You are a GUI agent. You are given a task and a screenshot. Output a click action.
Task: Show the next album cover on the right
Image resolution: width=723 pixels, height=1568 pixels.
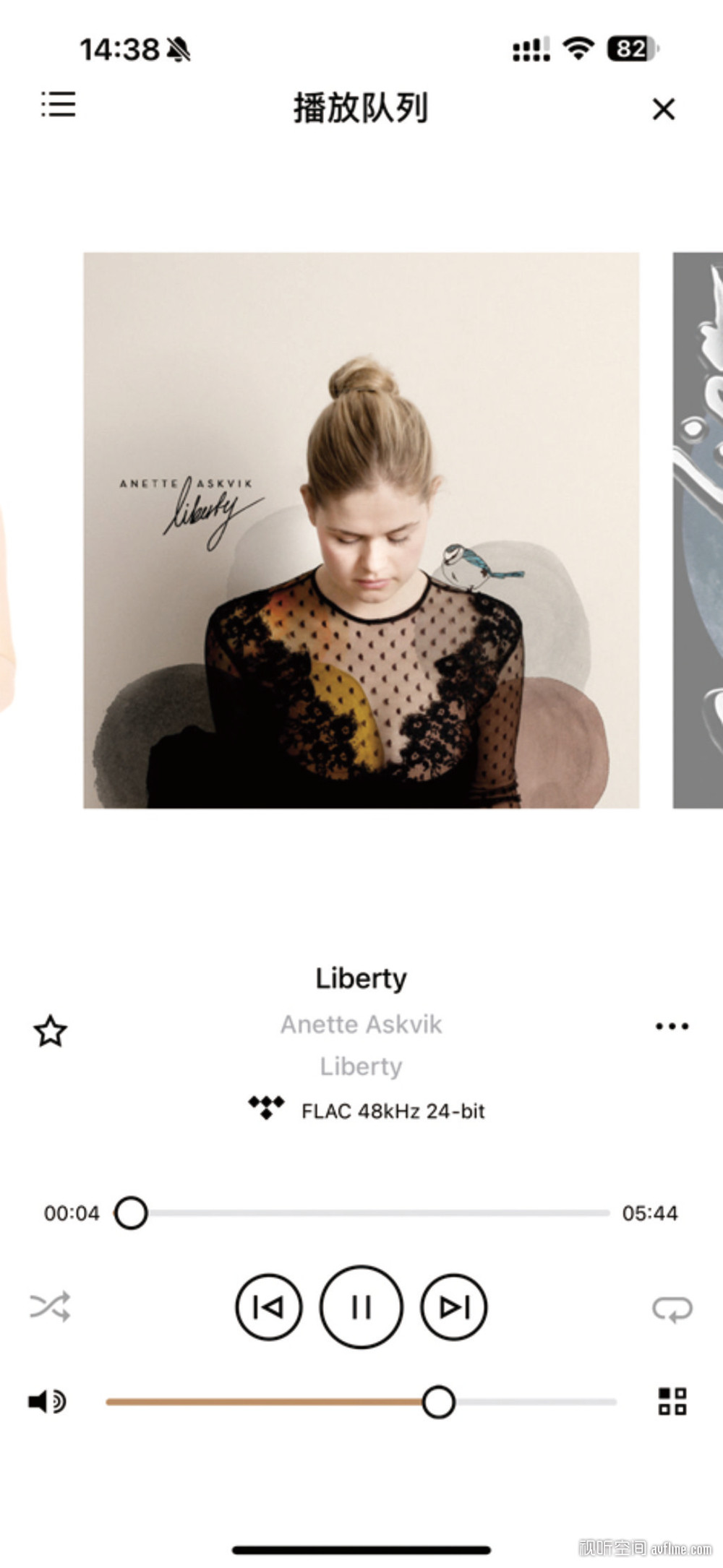(x=698, y=530)
